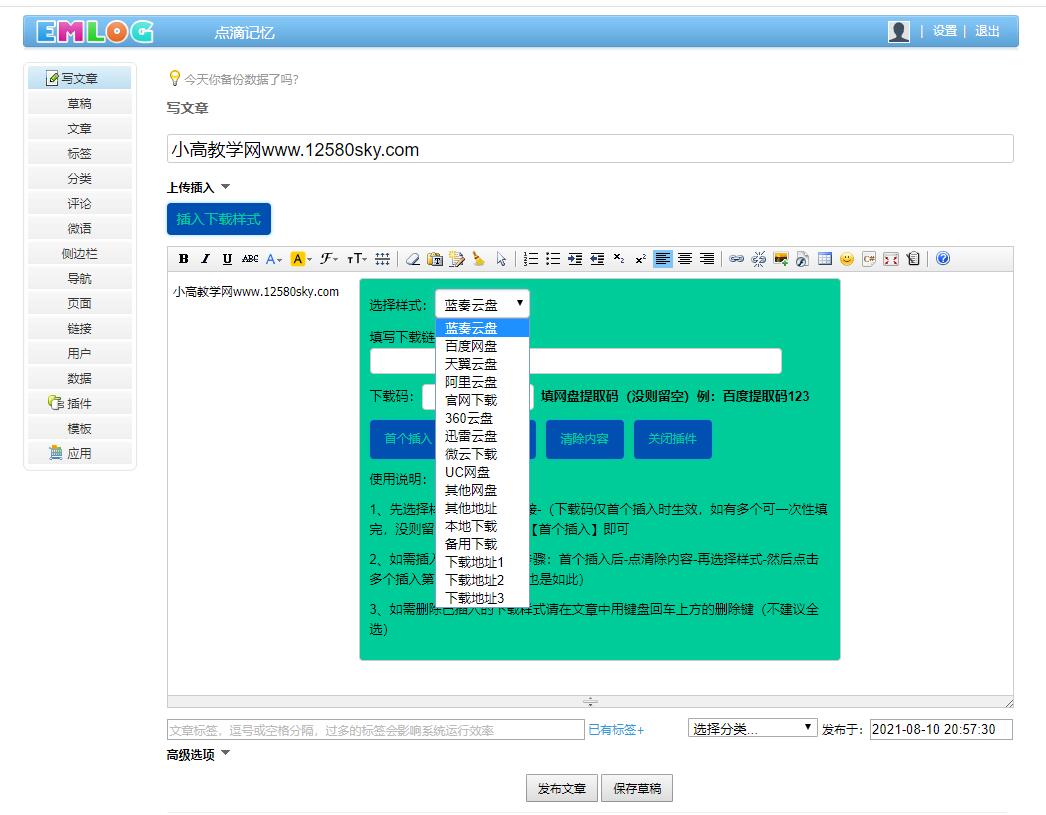Choose 360云盘 from the style list
Viewport: 1046px width, 815px height.
pyautogui.click(x=482, y=418)
